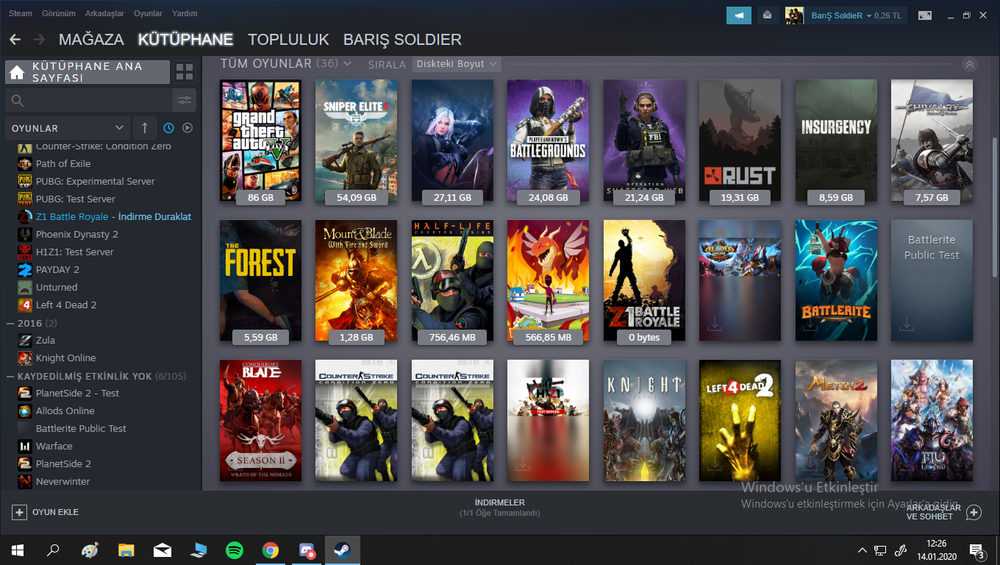1000x565 pixels.
Task: Open the Barış SoldieR account dropdown
Action: [857, 15]
